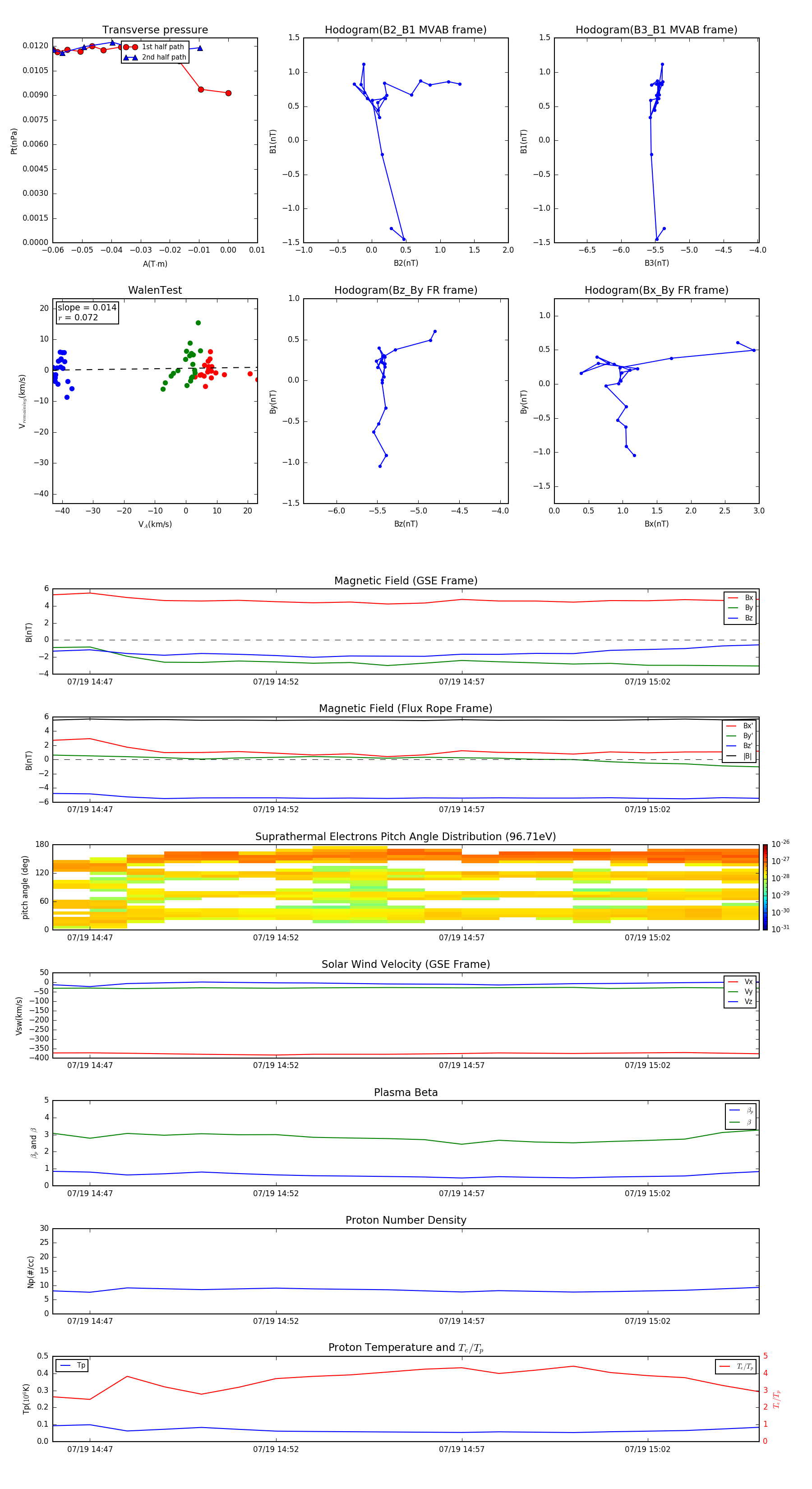Click the 'B3(nT)' x-axis label
The height and width of the screenshot is (1489, 812).
click(656, 263)
